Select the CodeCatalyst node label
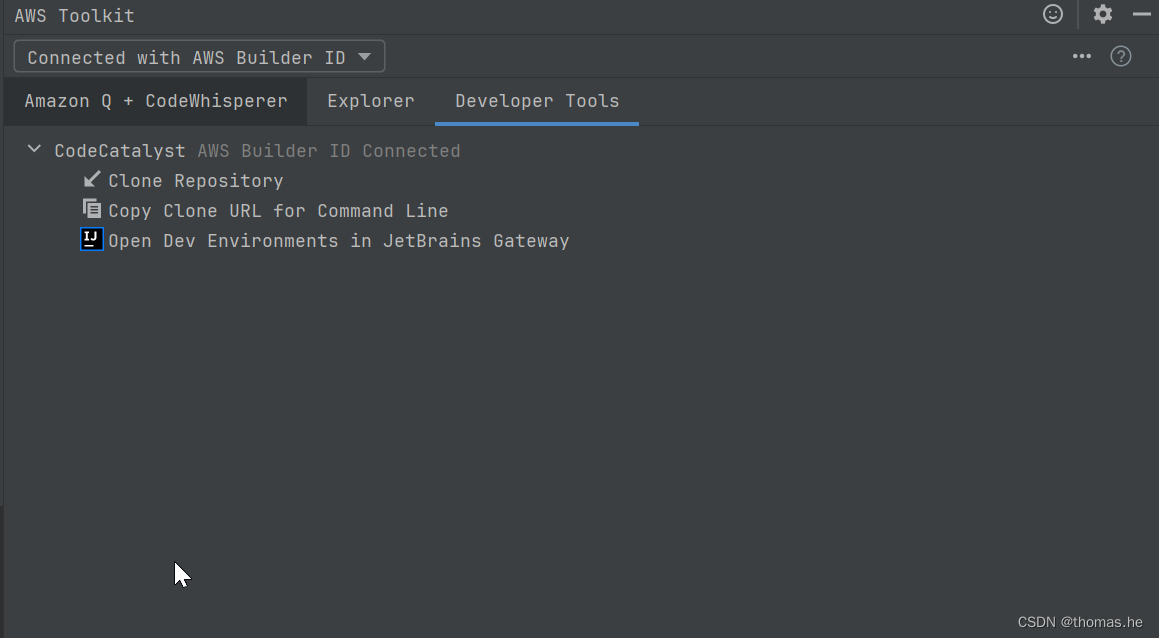The width and height of the screenshot is (1159, 638). (120, 151)
